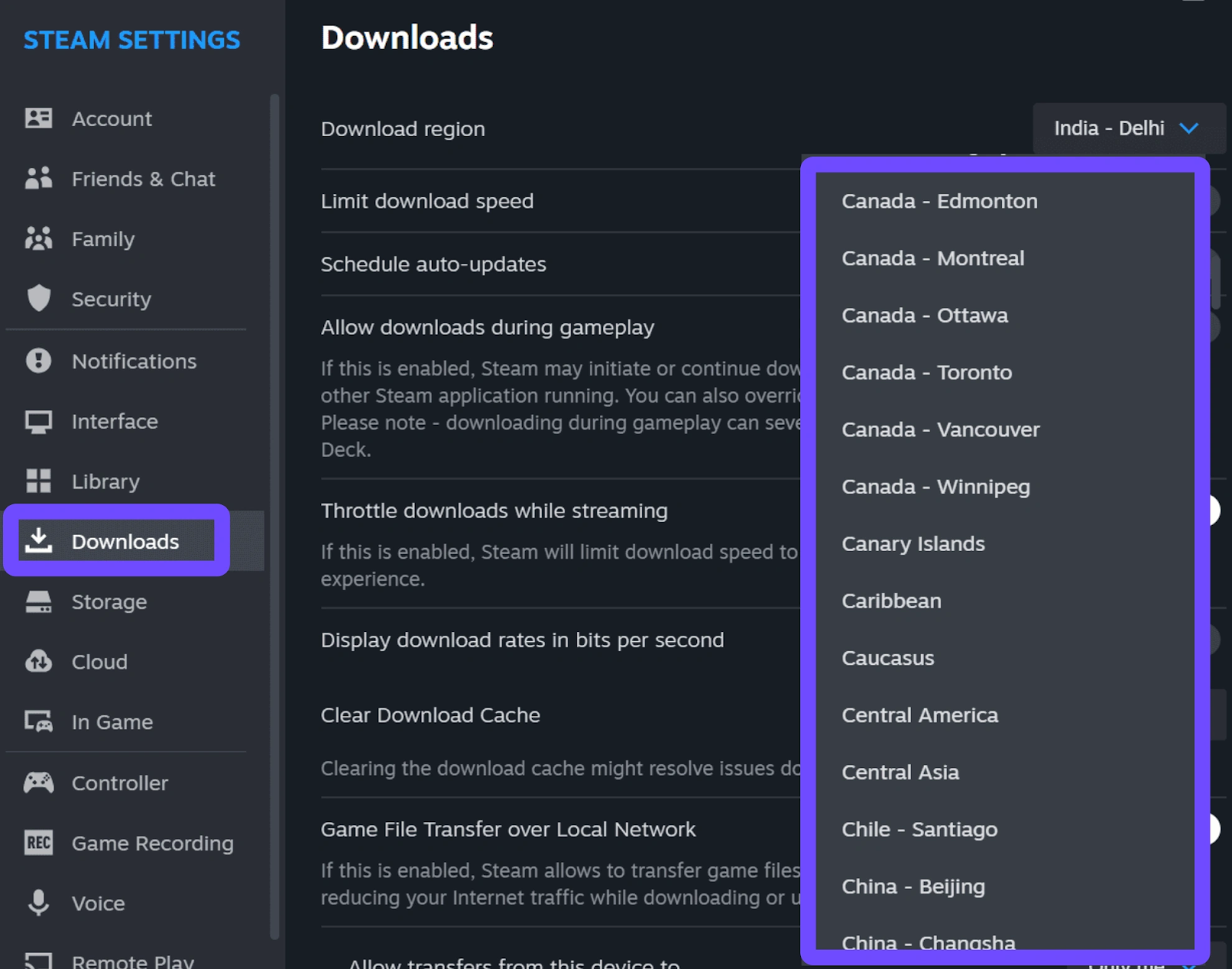Open the Account settings icon
This screenshot has height=969, width=1232.
point(38,119)
